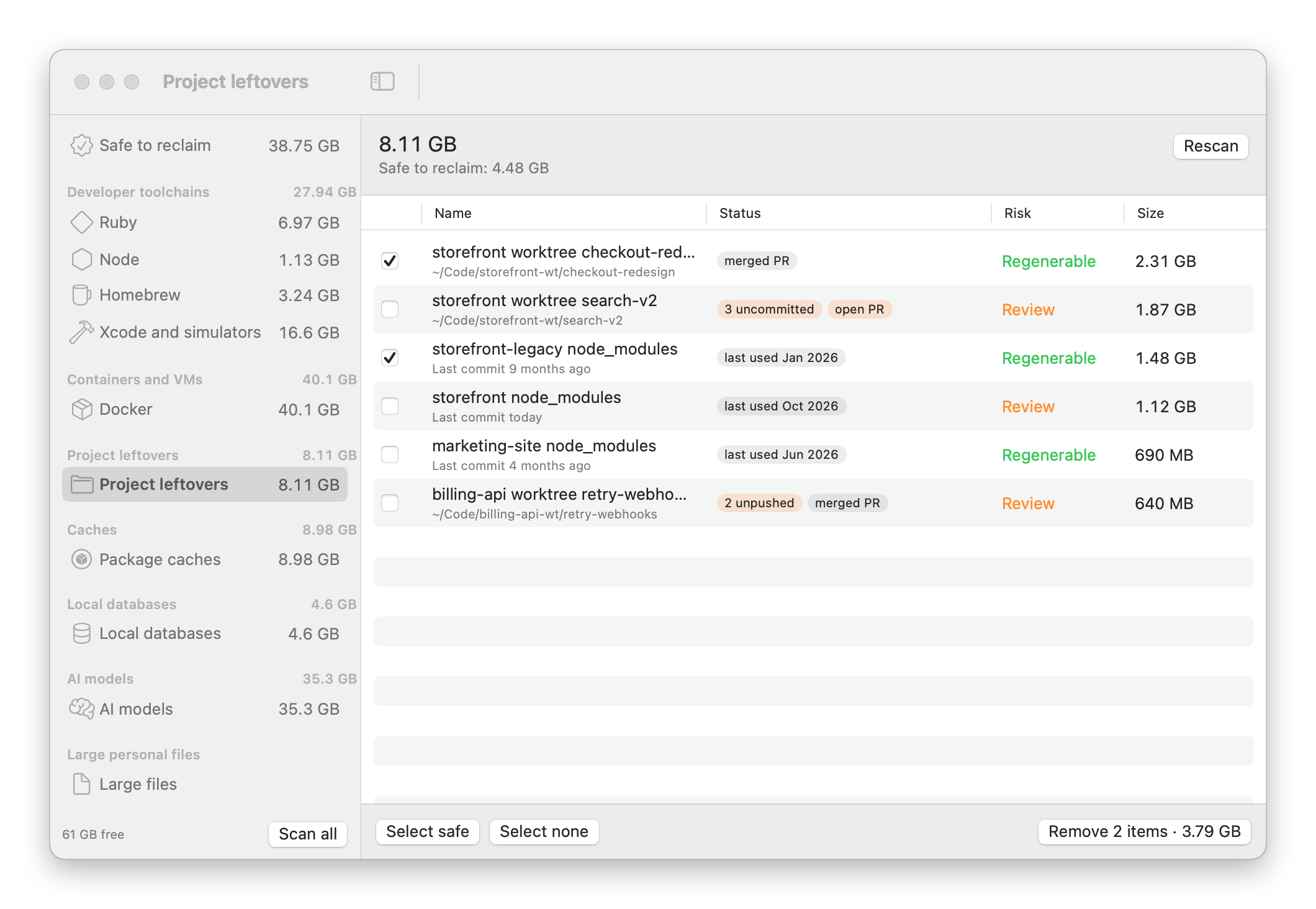Check the storefront worktree search-v2 checkbox

[390, 309]
